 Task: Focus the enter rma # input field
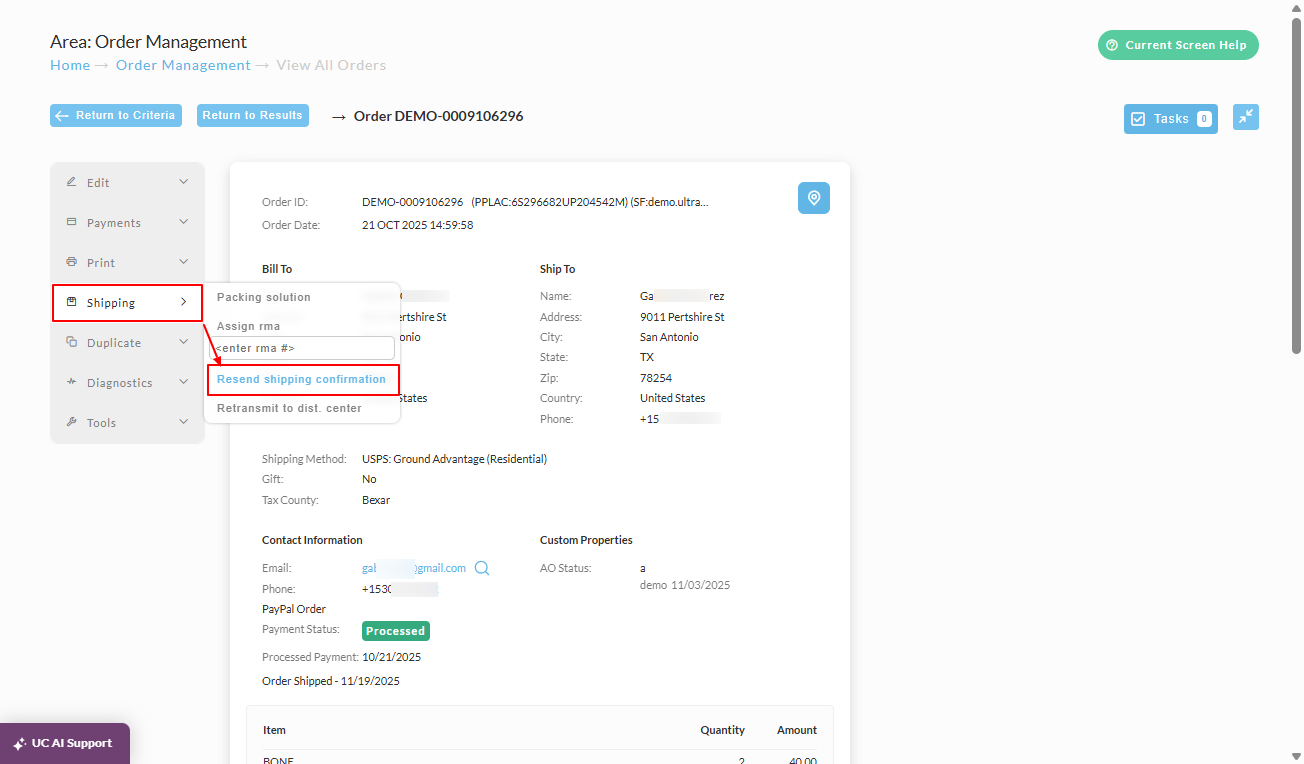[x=302, y=348]
